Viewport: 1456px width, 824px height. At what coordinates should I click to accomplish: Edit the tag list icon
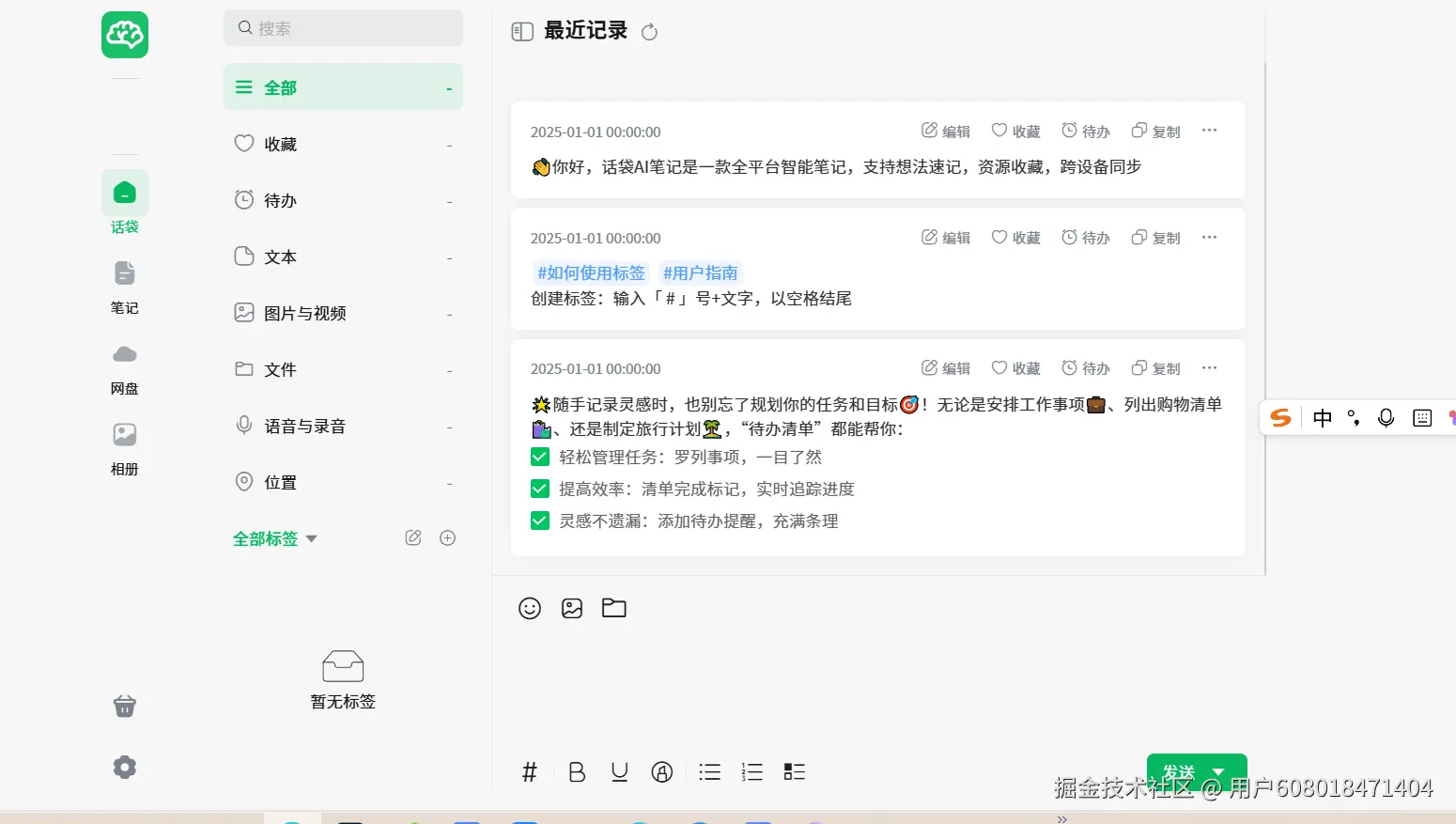pyautogui.click(x=413, y=538)
